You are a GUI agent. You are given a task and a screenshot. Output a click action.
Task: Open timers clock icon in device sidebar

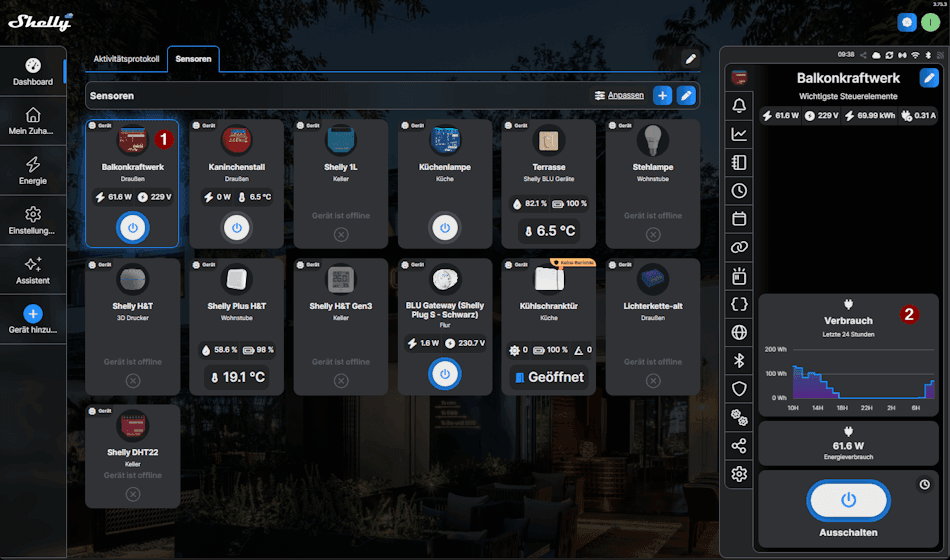tap(739, 190)
